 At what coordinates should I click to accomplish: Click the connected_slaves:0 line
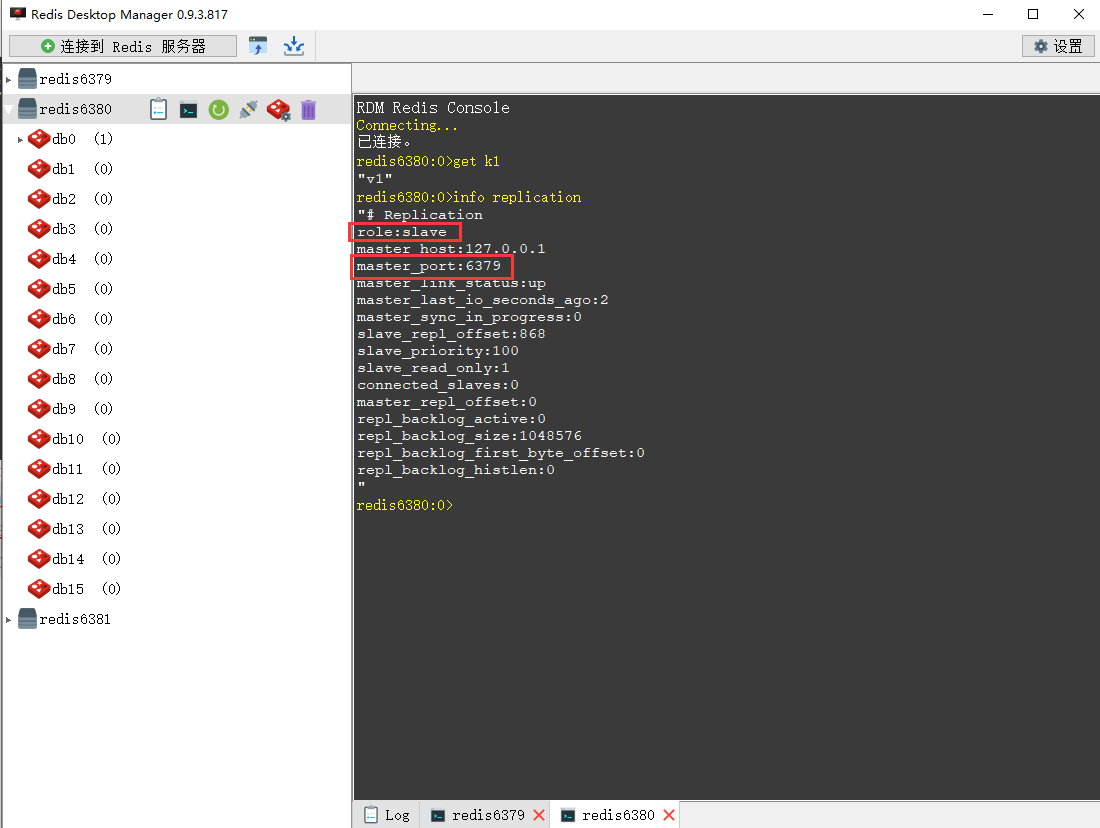point(438,385)
